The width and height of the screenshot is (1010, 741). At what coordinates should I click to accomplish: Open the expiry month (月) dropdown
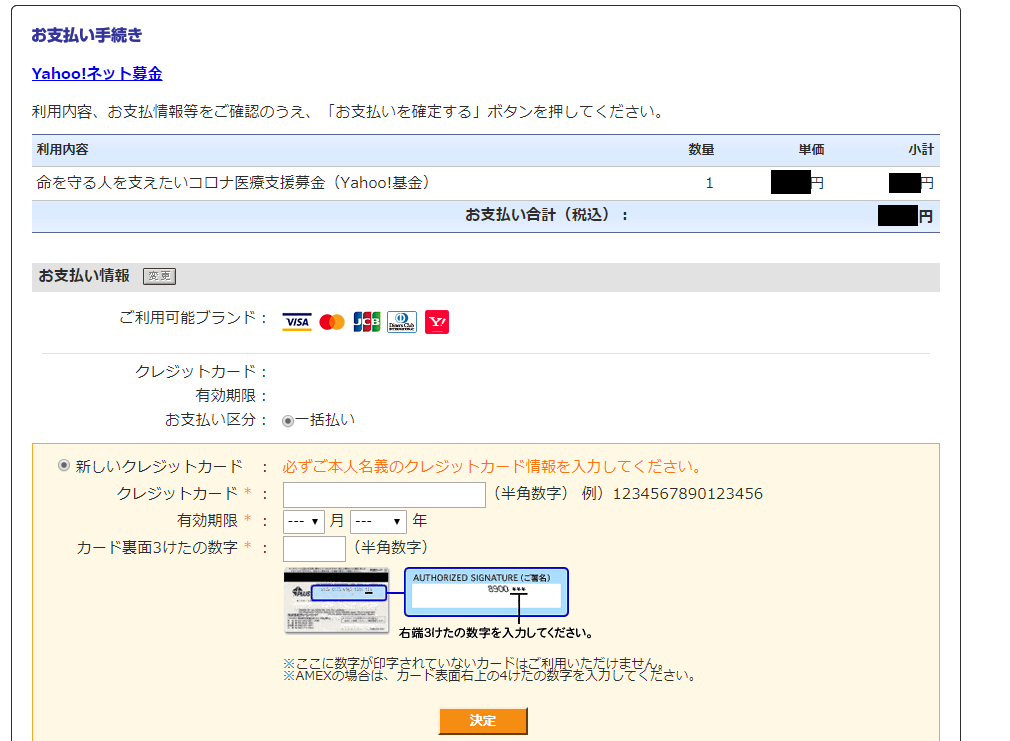point(303,521)
